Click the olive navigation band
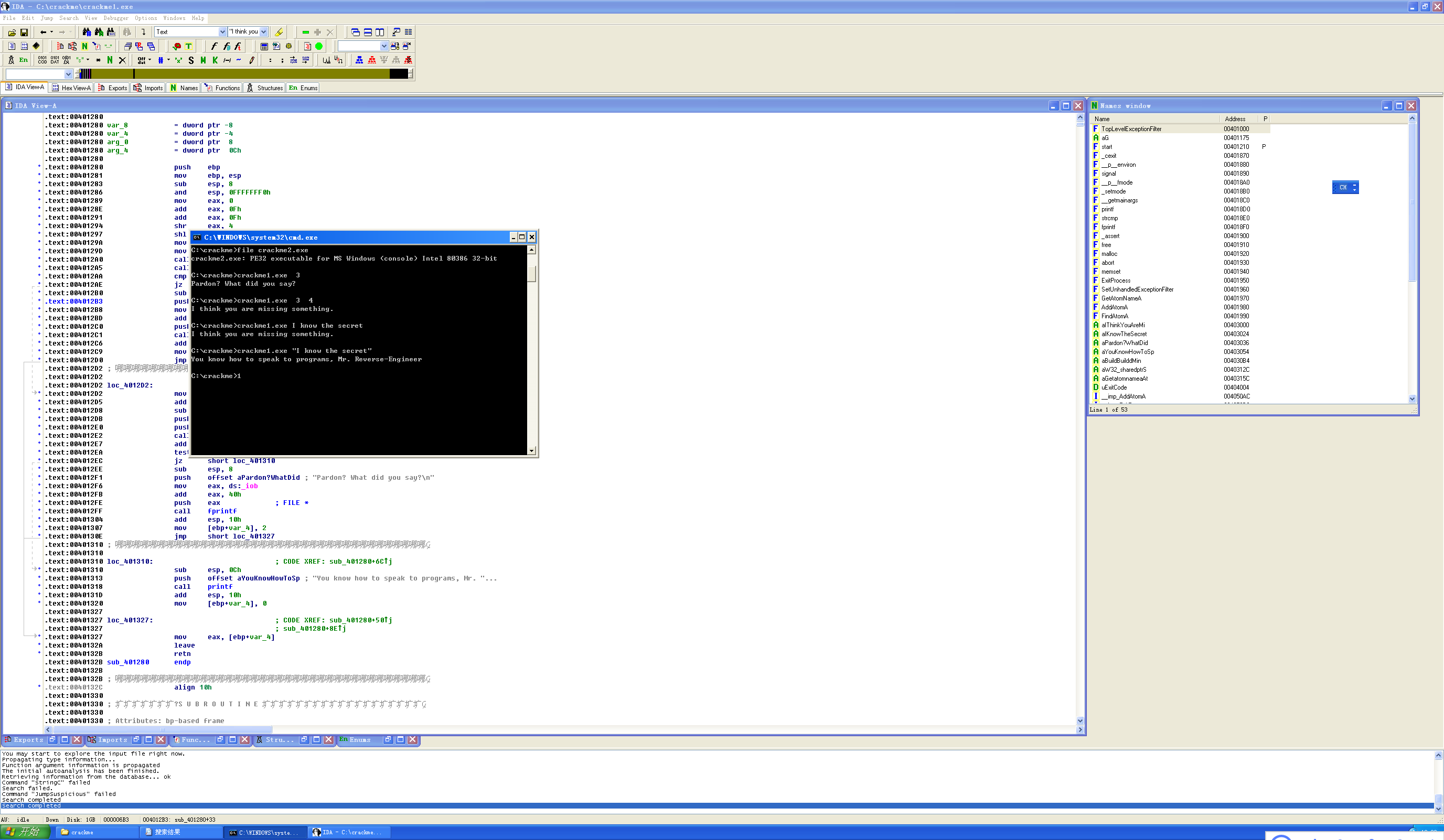The height and width of the screenshot is (840, 1444). tap(258, 74)
